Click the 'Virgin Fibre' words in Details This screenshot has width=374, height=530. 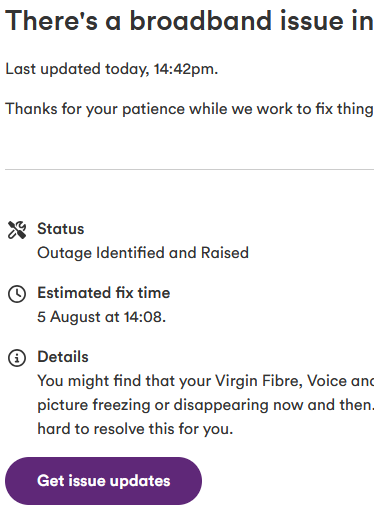(259, 381)
